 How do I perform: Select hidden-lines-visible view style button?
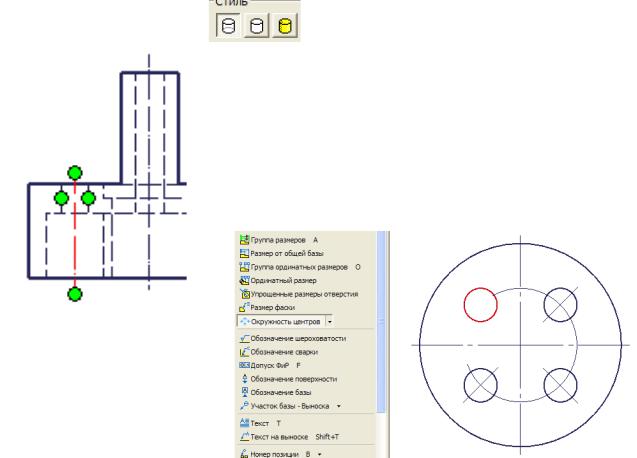coord(228,26)
